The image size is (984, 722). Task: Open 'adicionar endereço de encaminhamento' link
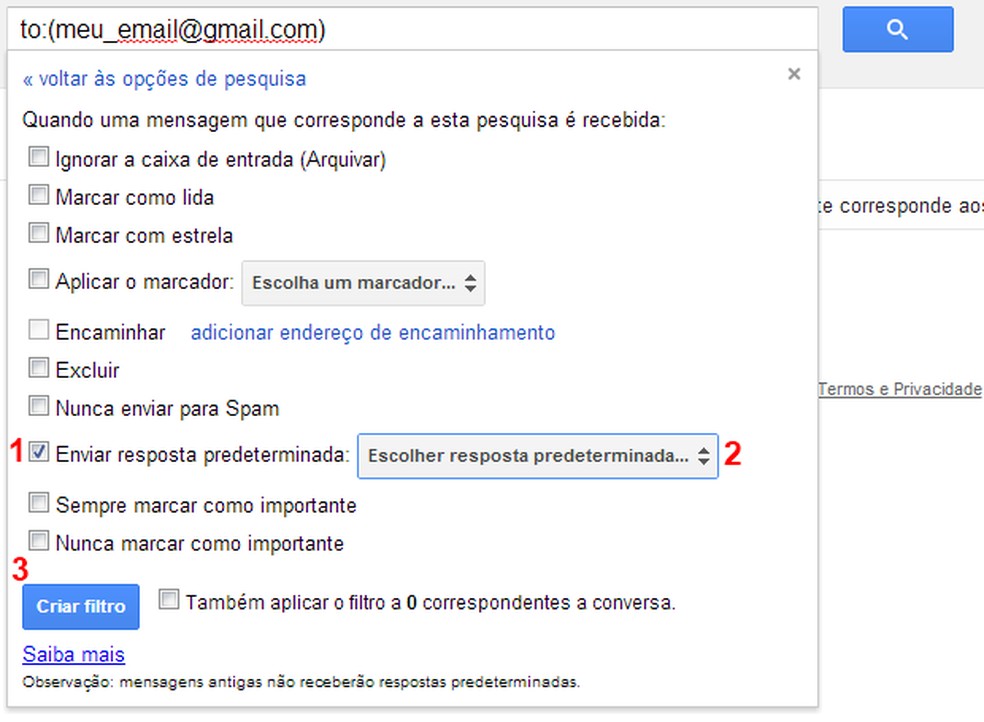pyautogui.click(x=373, y=332)
